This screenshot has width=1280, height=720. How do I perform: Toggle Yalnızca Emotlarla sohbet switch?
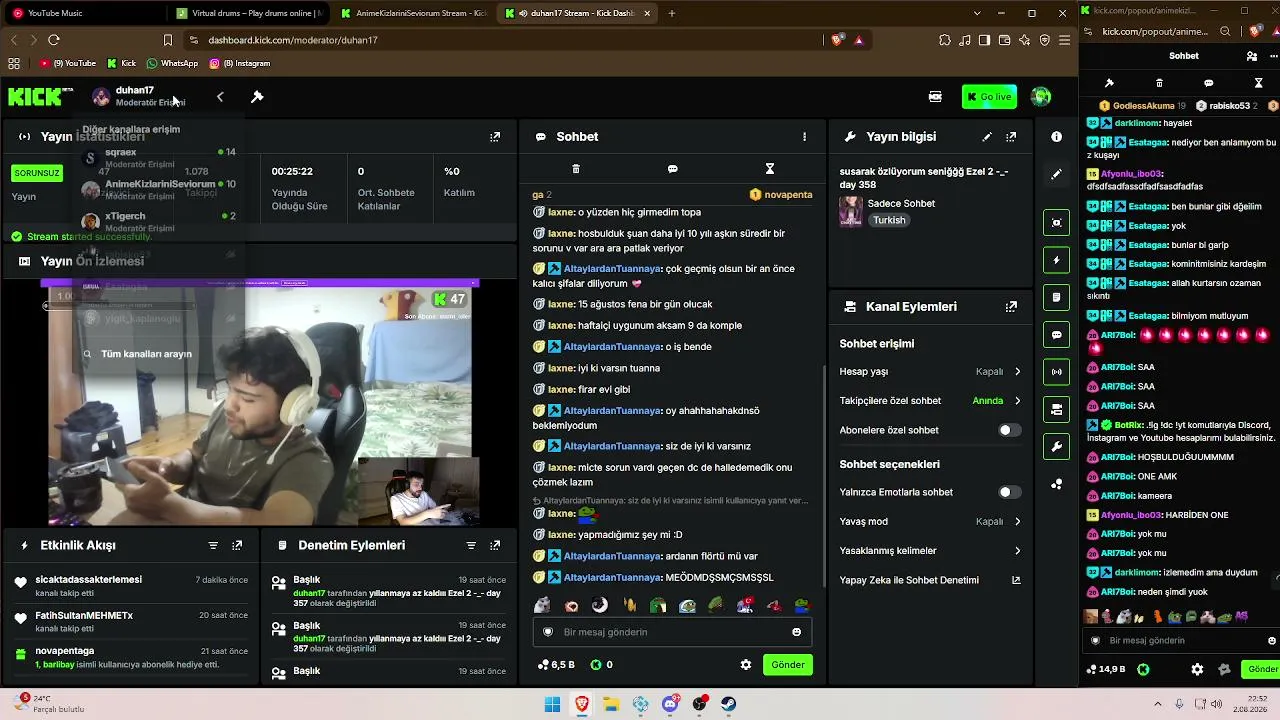[1010, 492]
